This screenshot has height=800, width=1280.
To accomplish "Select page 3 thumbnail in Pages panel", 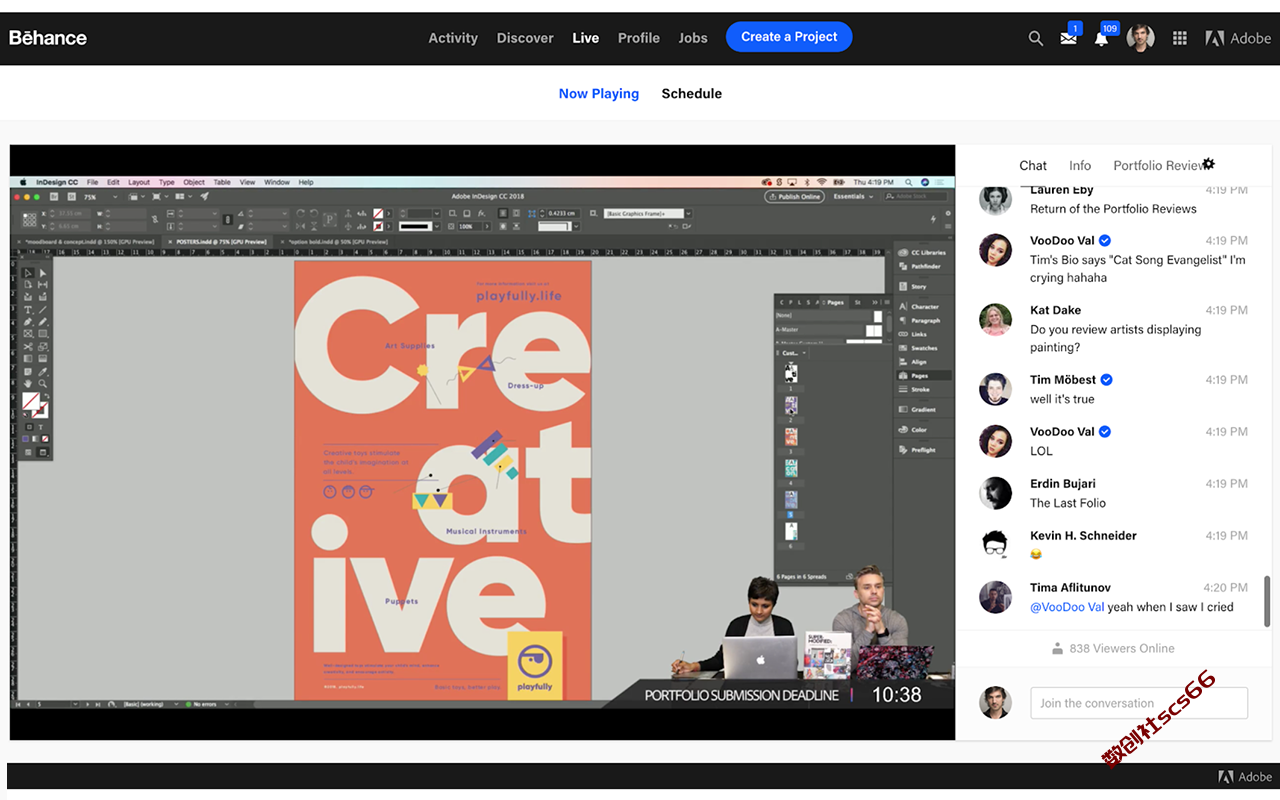I will click(x=791, y=437).
